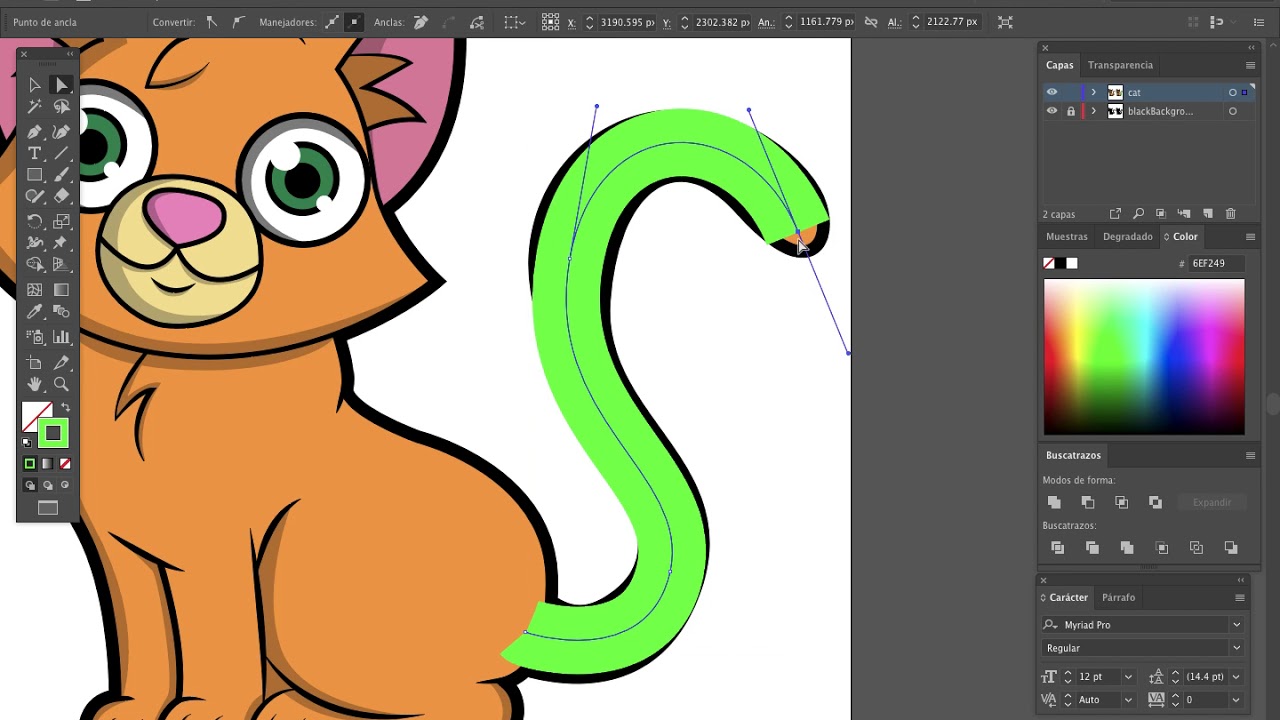Open the tracking value dropdown
1280x720 pixels.
click(1236, 700)
